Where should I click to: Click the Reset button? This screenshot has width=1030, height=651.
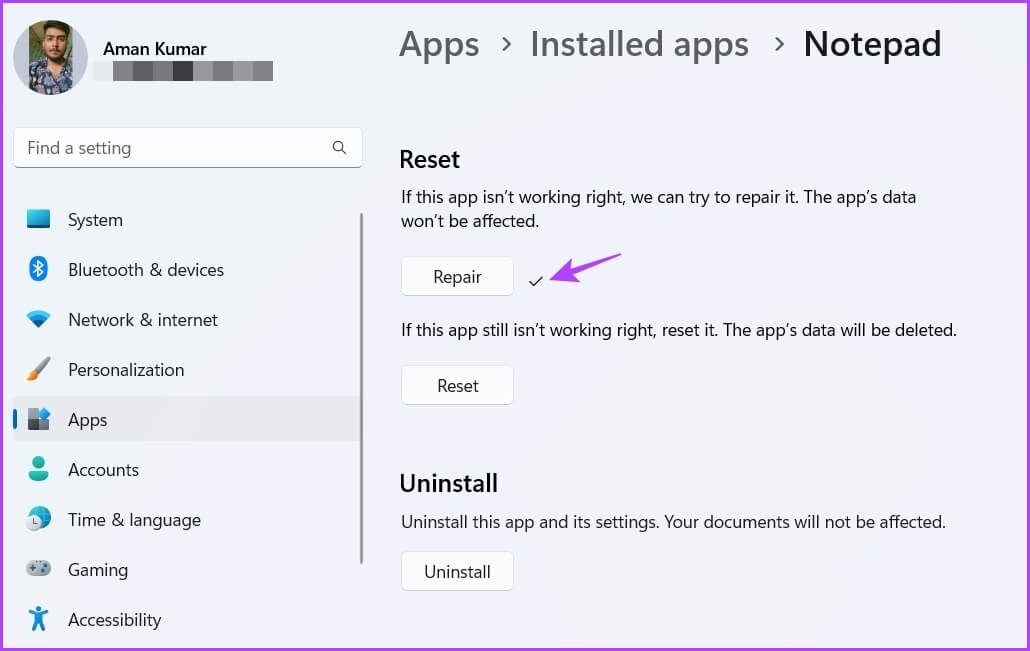[x=457, y=386]
